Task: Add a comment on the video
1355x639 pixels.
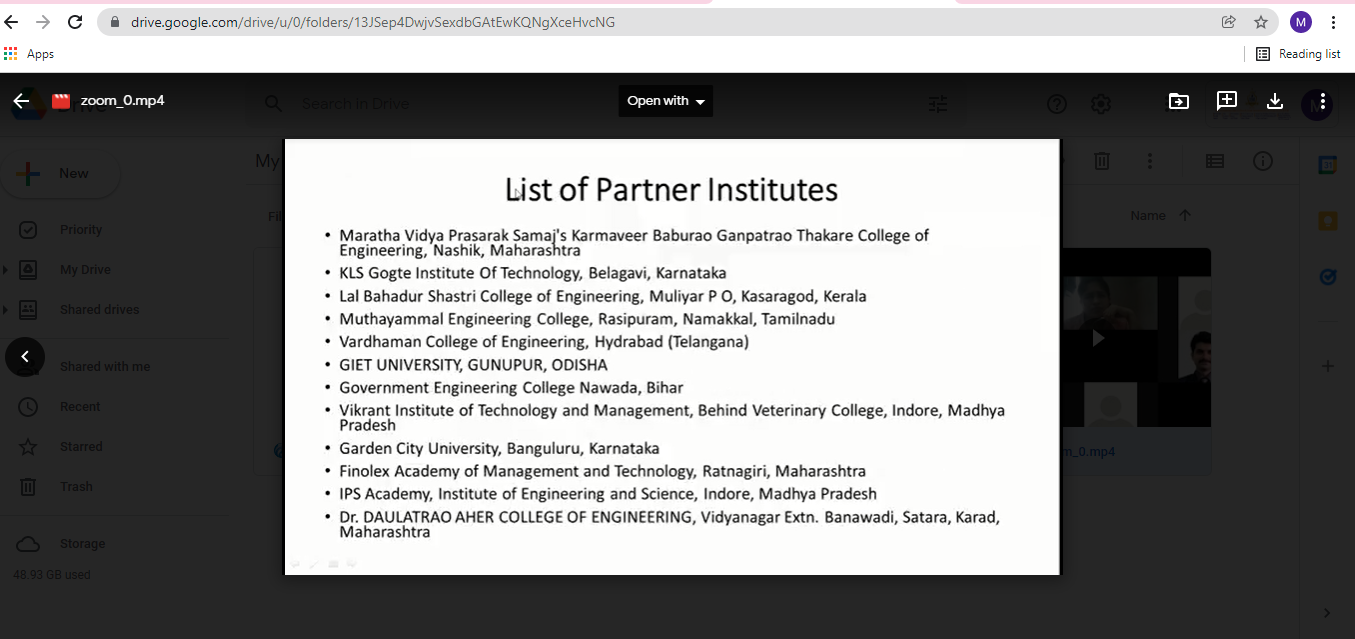Action: [1227, 101]
